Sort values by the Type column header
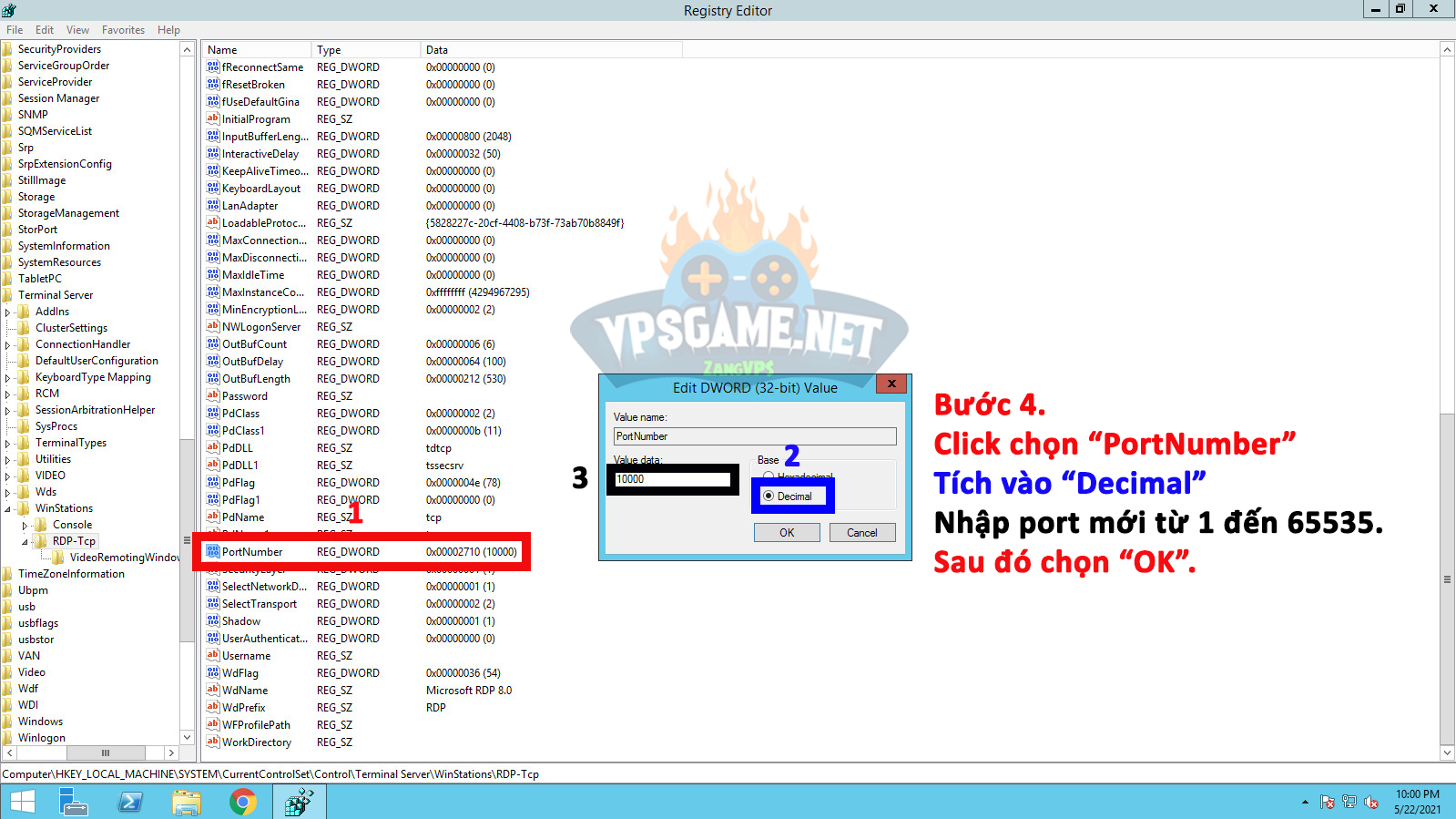 point(364,50)
